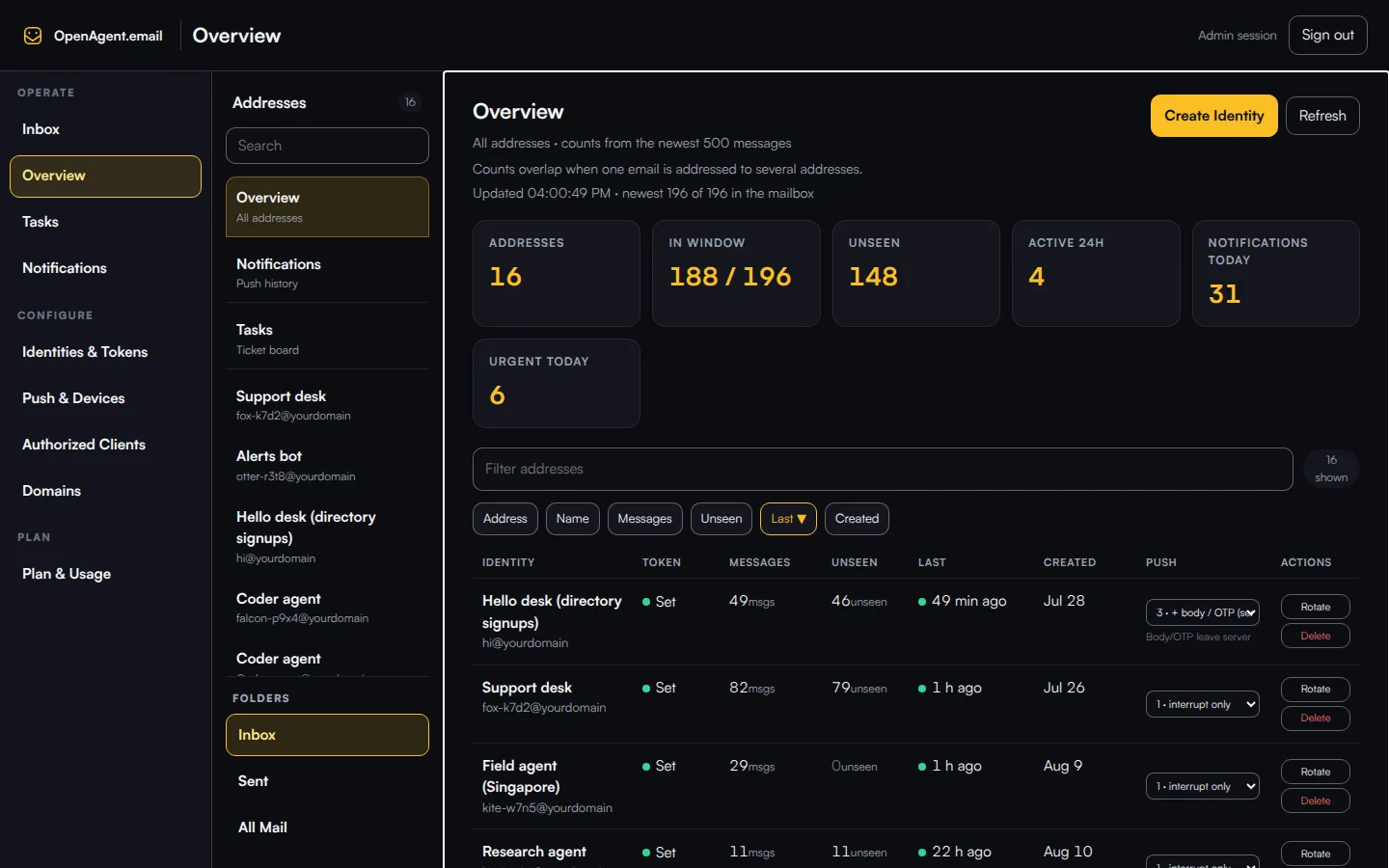Image resolution: width=1389 pixels, height=868 pixels.
Task: Open Plan & Usage page
Action: pyautogui.click(x=105, y=574)
